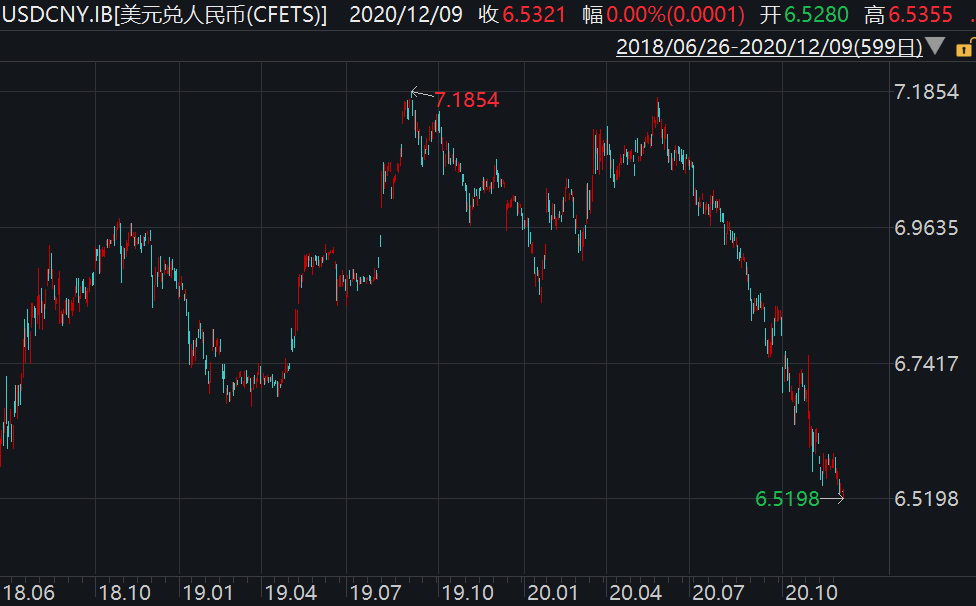This screenshot has height=606, width=976.
Task: Click the 6.9635 price axis value
Action: [x=926, y=228]
